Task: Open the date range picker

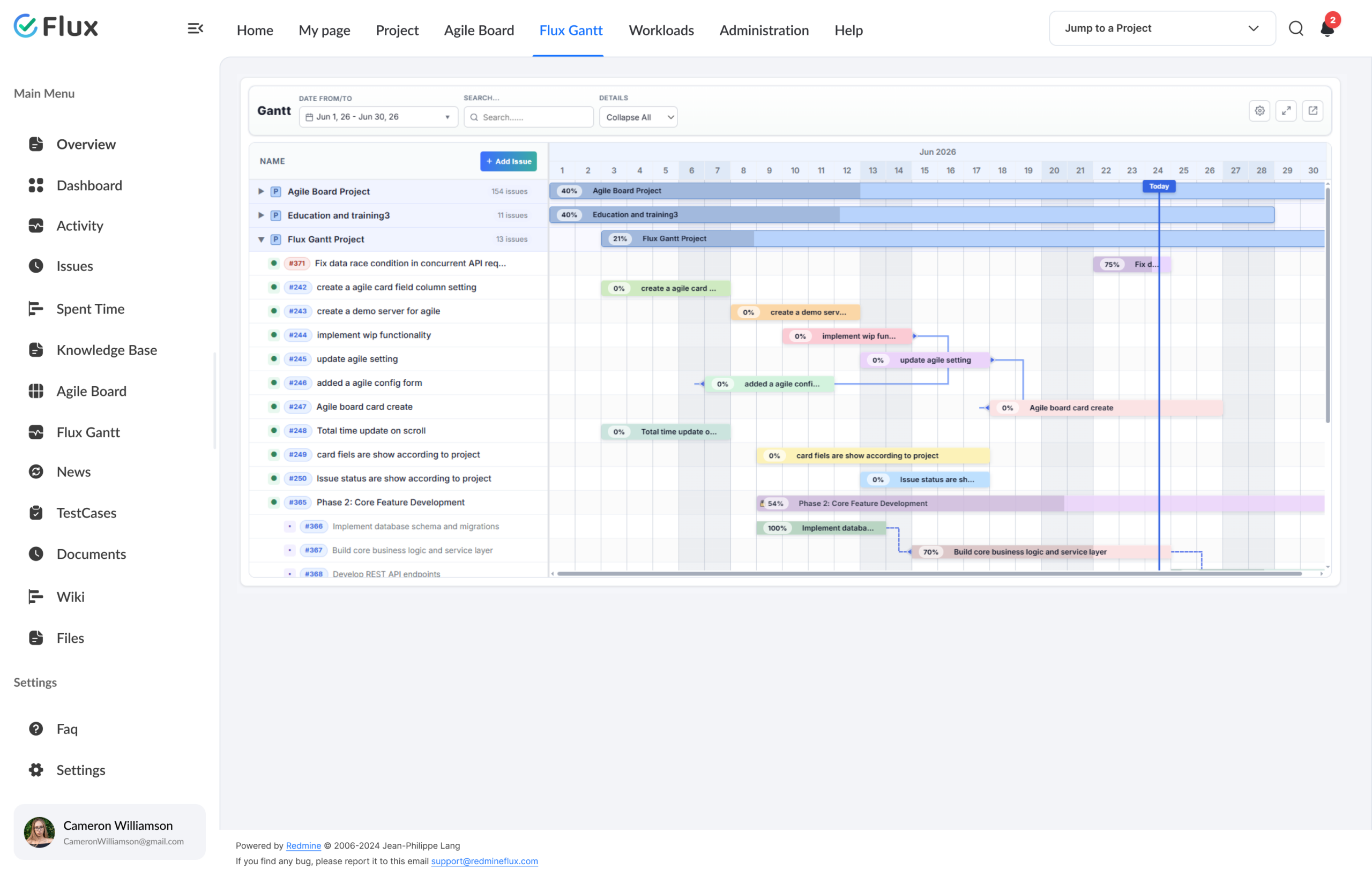Action: click(378, 117)
